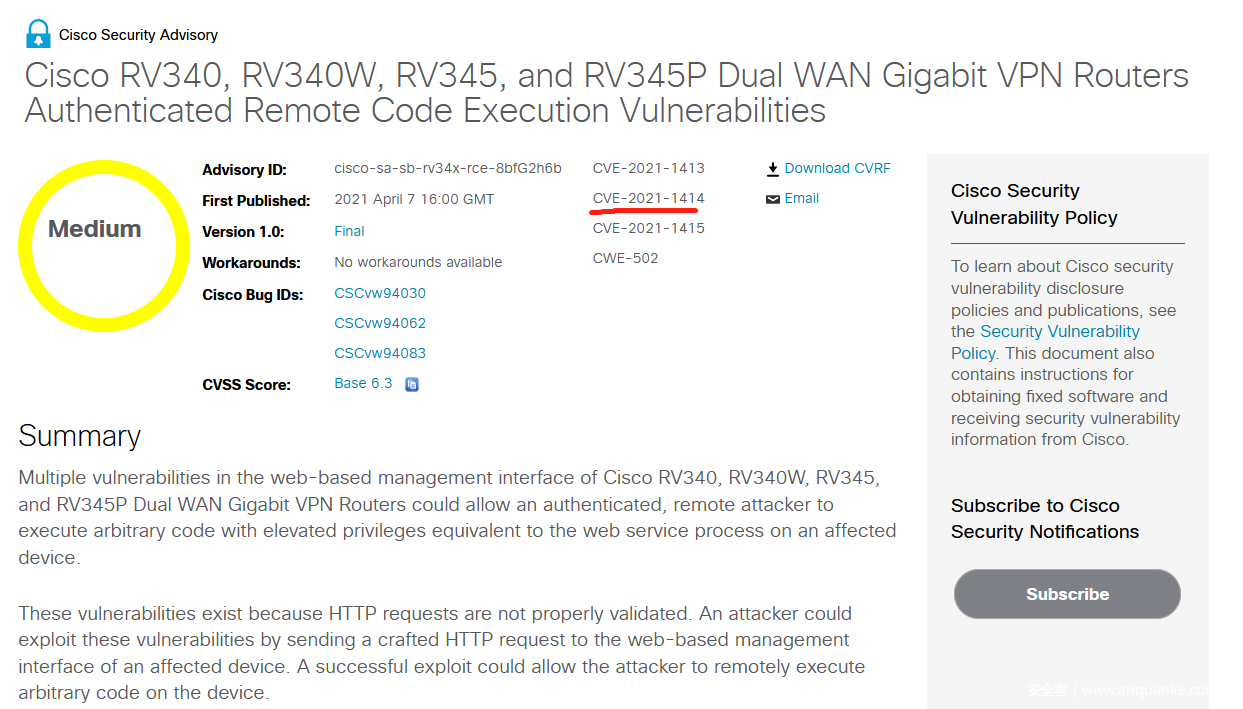
Task: Open the CVSS calculator icon beside Base 6.3
Action: (x=411, y=384)
